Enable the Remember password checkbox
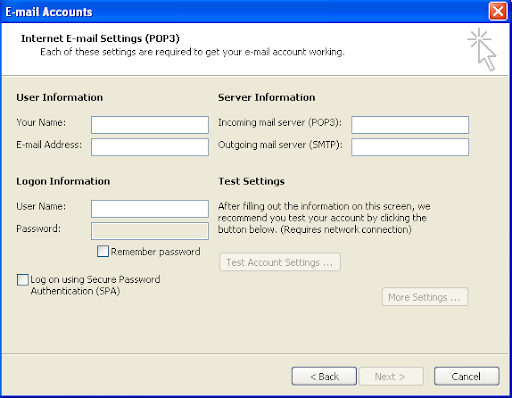The image size is (512, 398). 103,251
